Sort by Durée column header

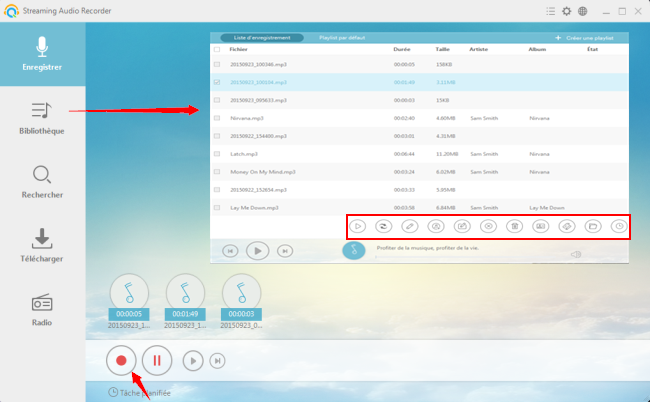coord(402,49)
